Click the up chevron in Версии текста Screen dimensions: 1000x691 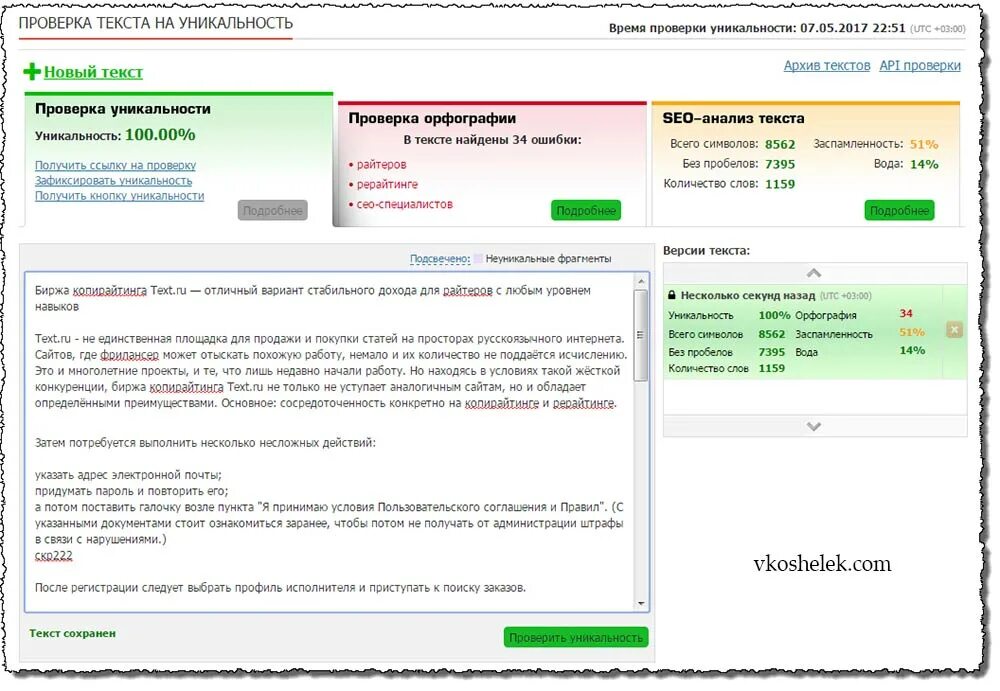[x=814, y=273]
